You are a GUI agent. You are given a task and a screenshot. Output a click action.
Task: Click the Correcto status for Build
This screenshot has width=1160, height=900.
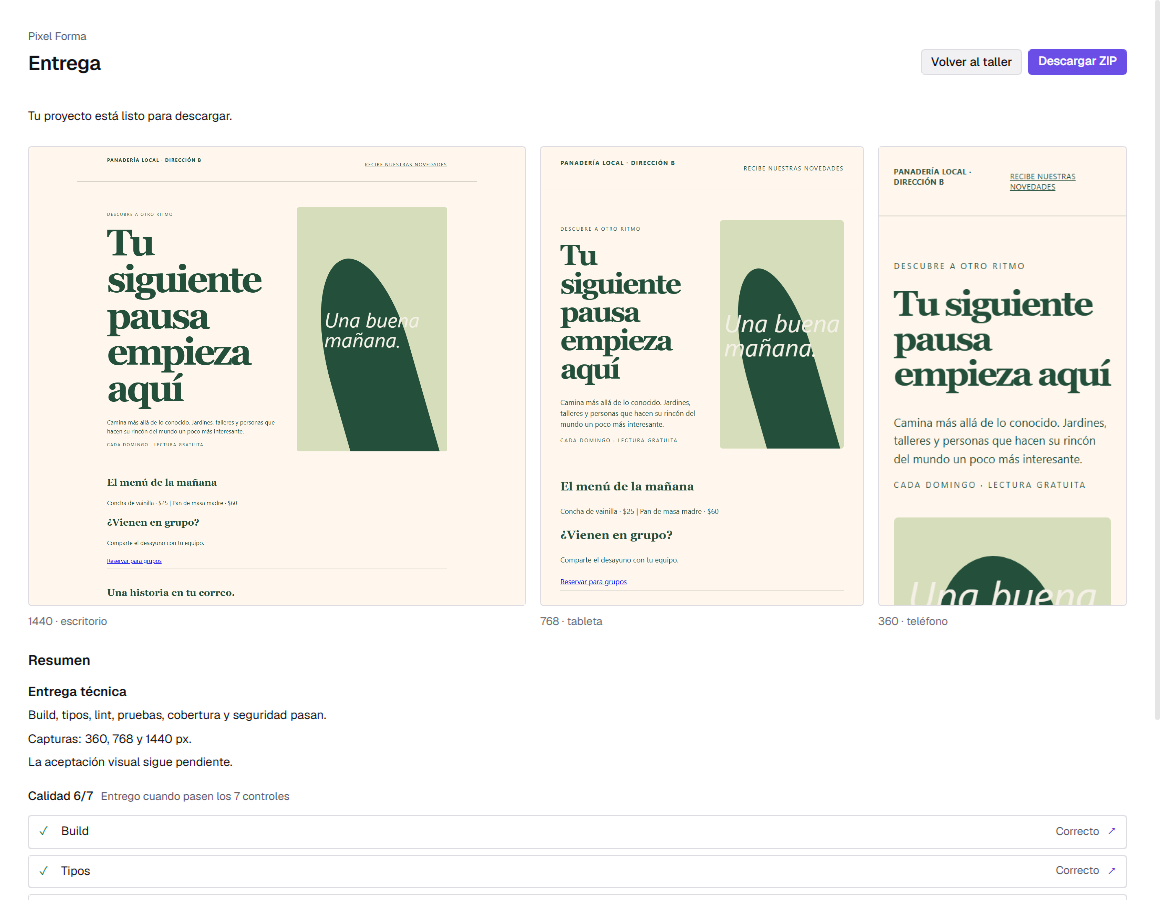pos(1077,831)
